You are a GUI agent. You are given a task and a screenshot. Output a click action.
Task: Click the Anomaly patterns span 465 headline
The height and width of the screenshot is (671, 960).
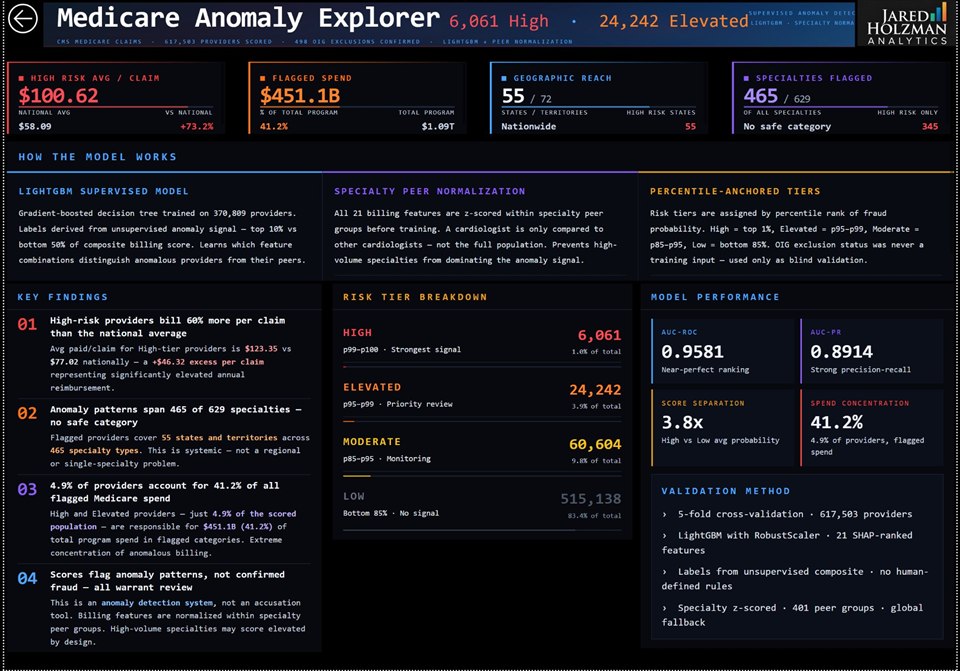click(175, 416)
